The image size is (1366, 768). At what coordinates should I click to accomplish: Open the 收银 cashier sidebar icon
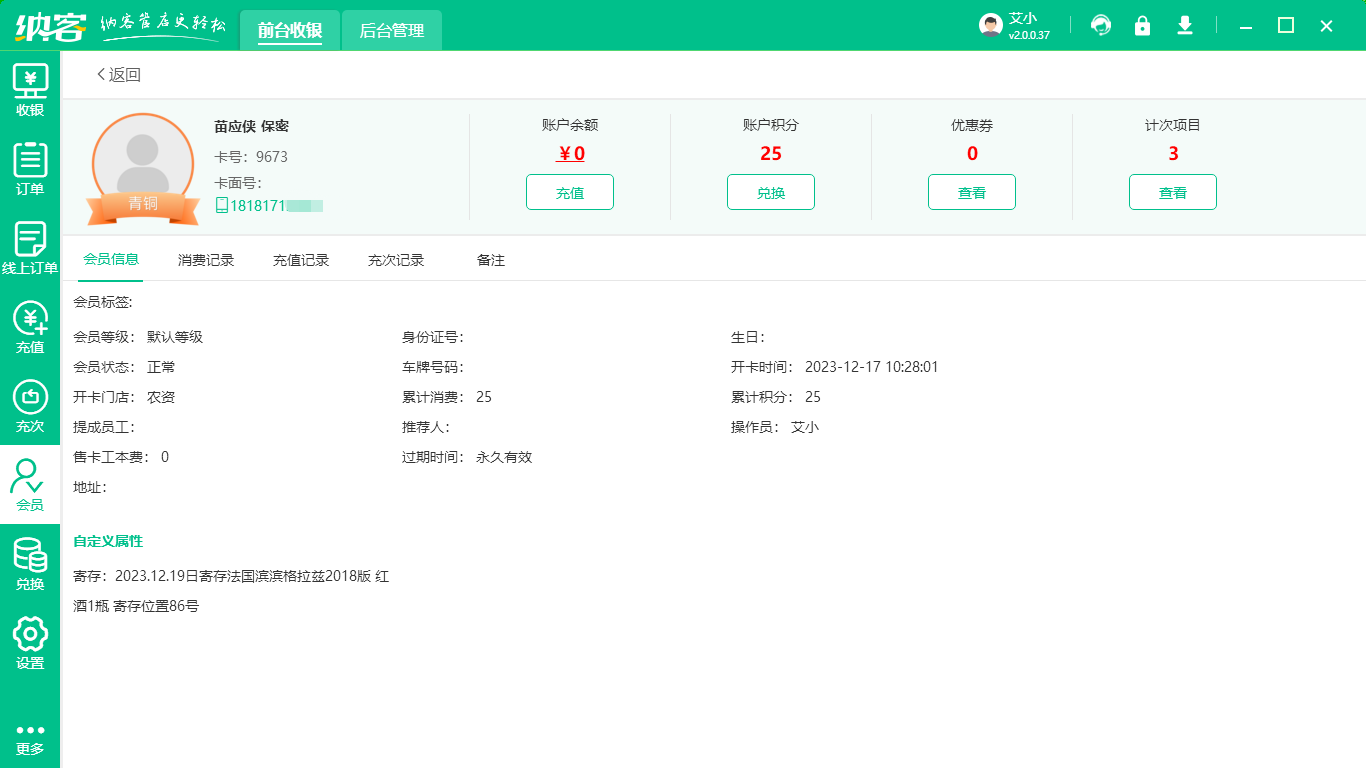tap(30, 90)
